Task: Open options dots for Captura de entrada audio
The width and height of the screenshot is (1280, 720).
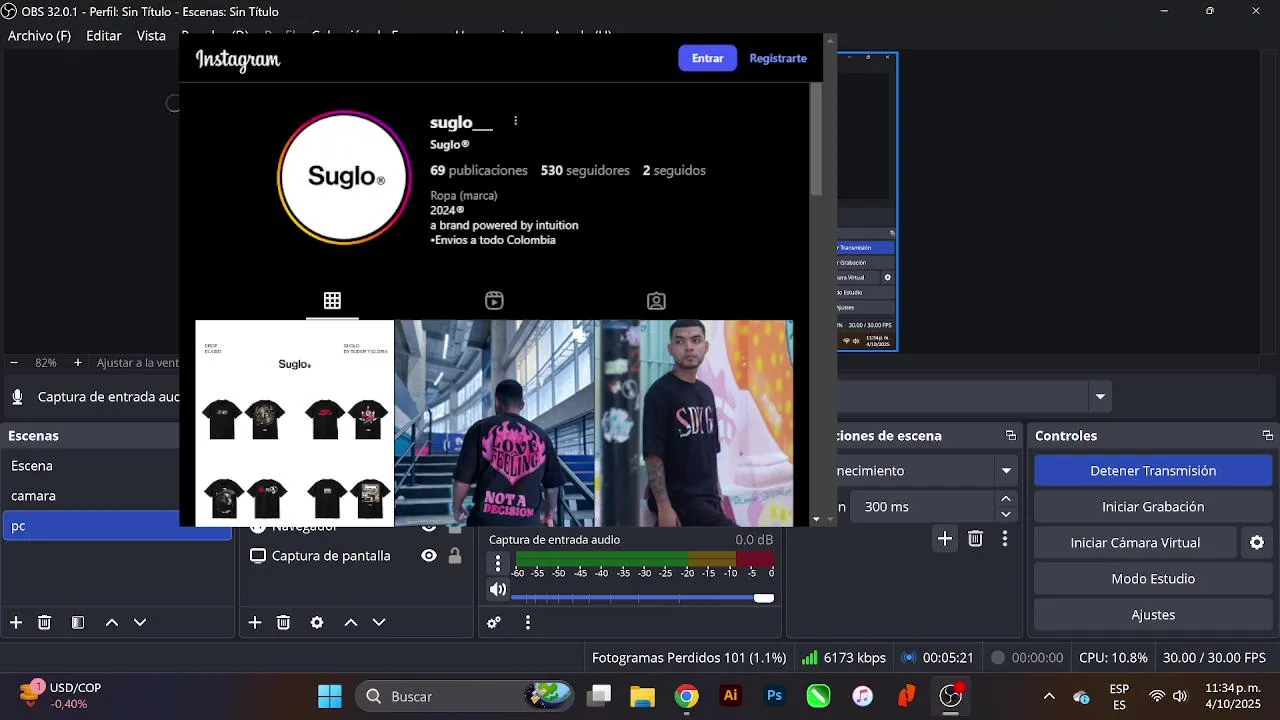Action: coord(498,564)
